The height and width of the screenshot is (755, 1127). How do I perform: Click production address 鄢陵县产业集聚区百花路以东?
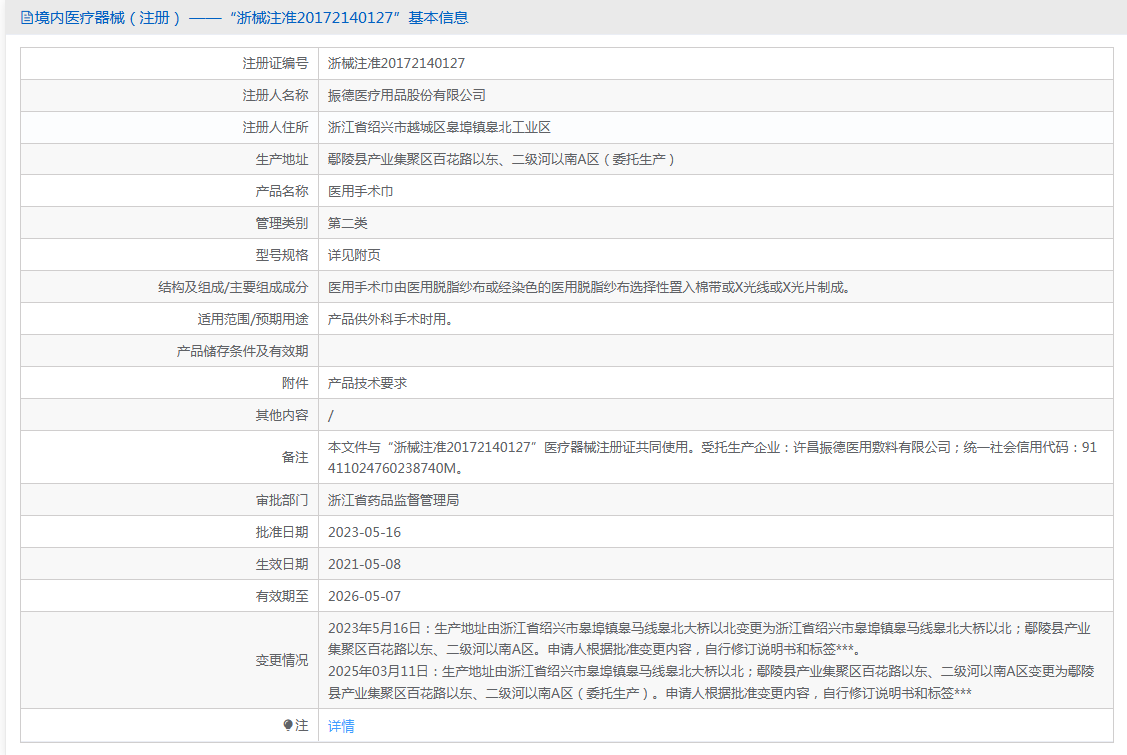coord(501,160)
